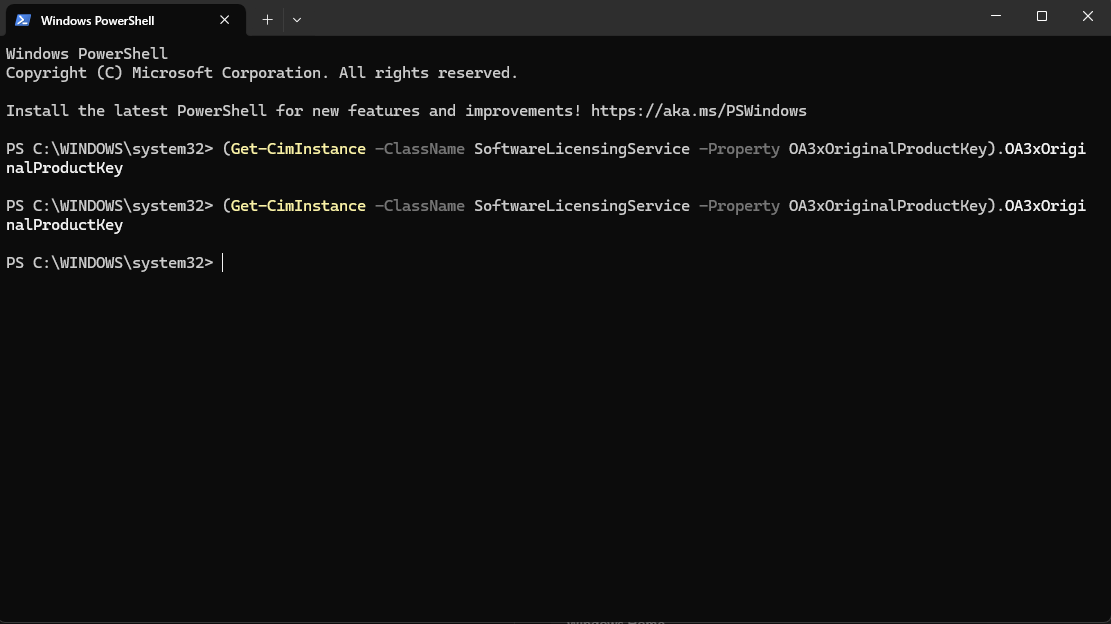This screenshot has height=624, width=1111.
Task: Close the terminal window
Action: (x=1088, y=16)
